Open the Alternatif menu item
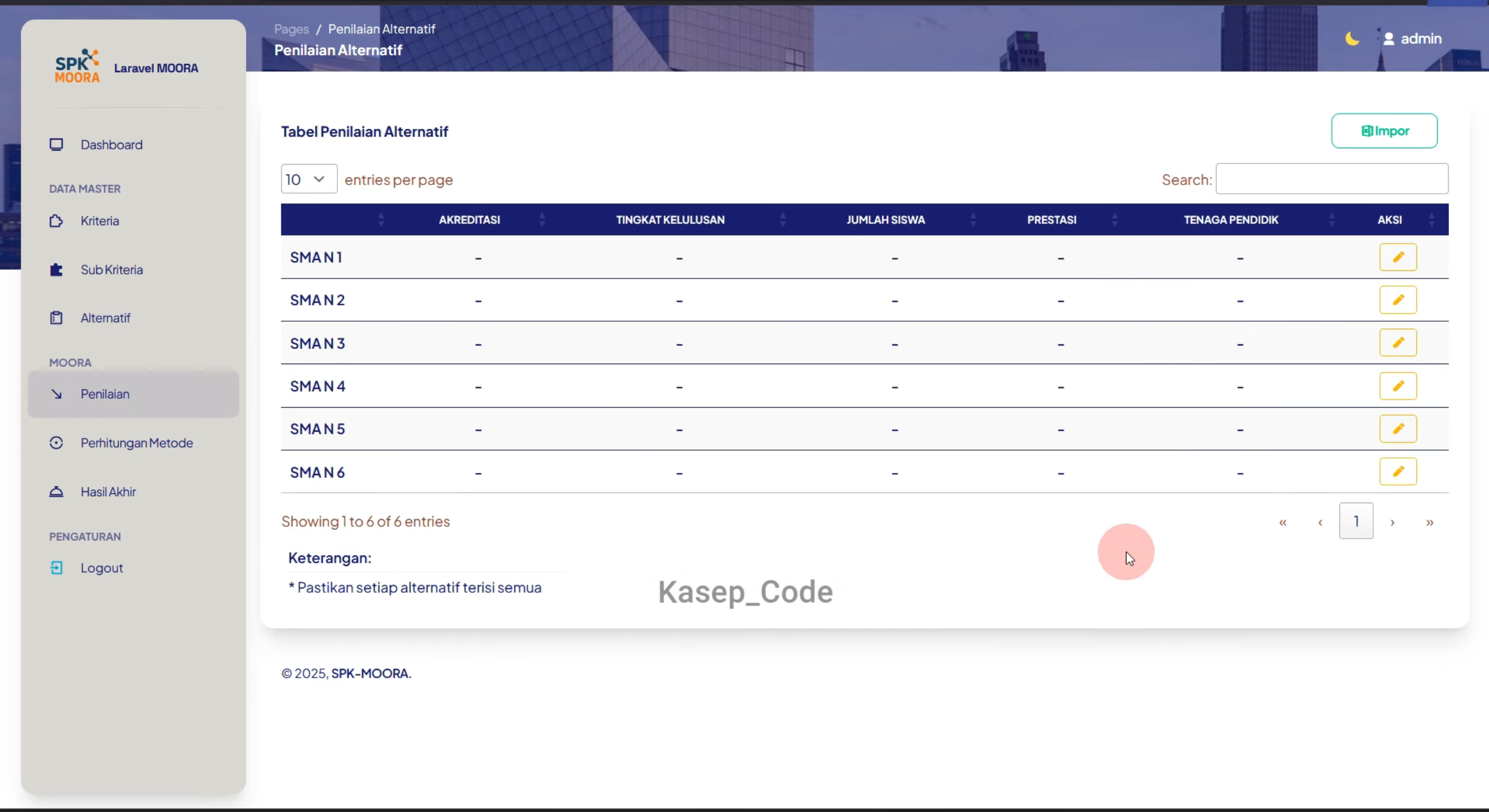Screen dimensions: 1489x812 coord(133,318)
